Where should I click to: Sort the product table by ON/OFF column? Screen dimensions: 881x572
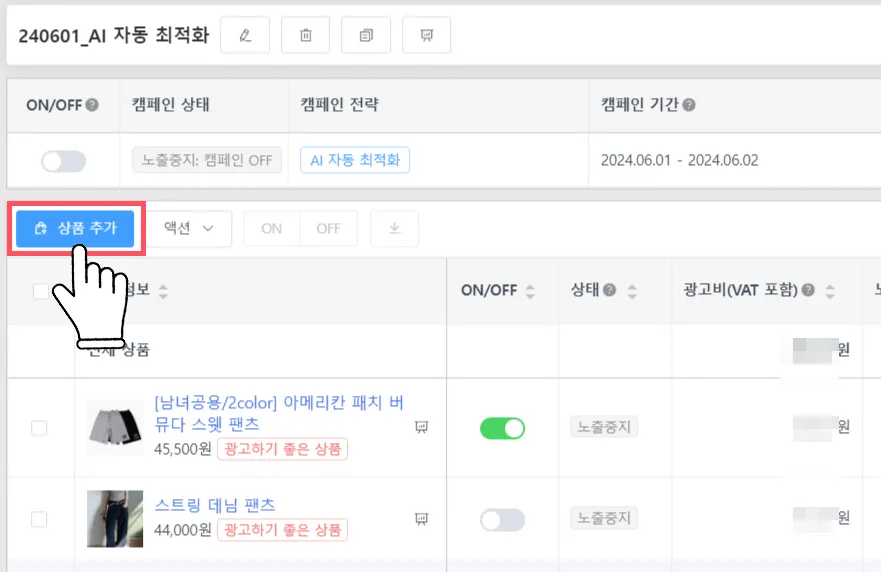(x=530, y=291)
